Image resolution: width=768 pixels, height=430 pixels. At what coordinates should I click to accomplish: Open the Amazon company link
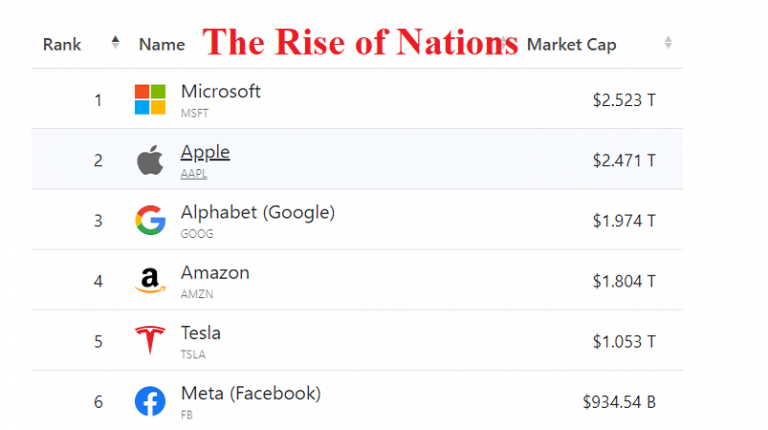point(215,272)
